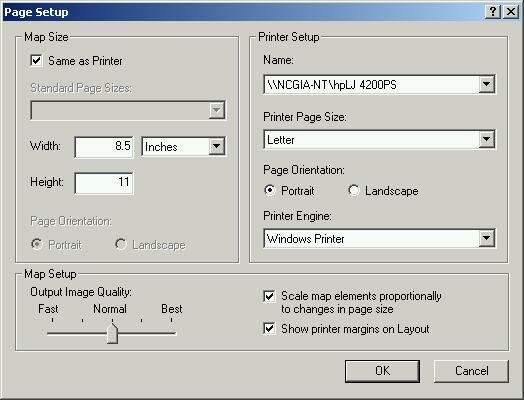Screen dimensions: 524x400
Task: Open the printer Name dropdown
Action: tap(486, 84)
